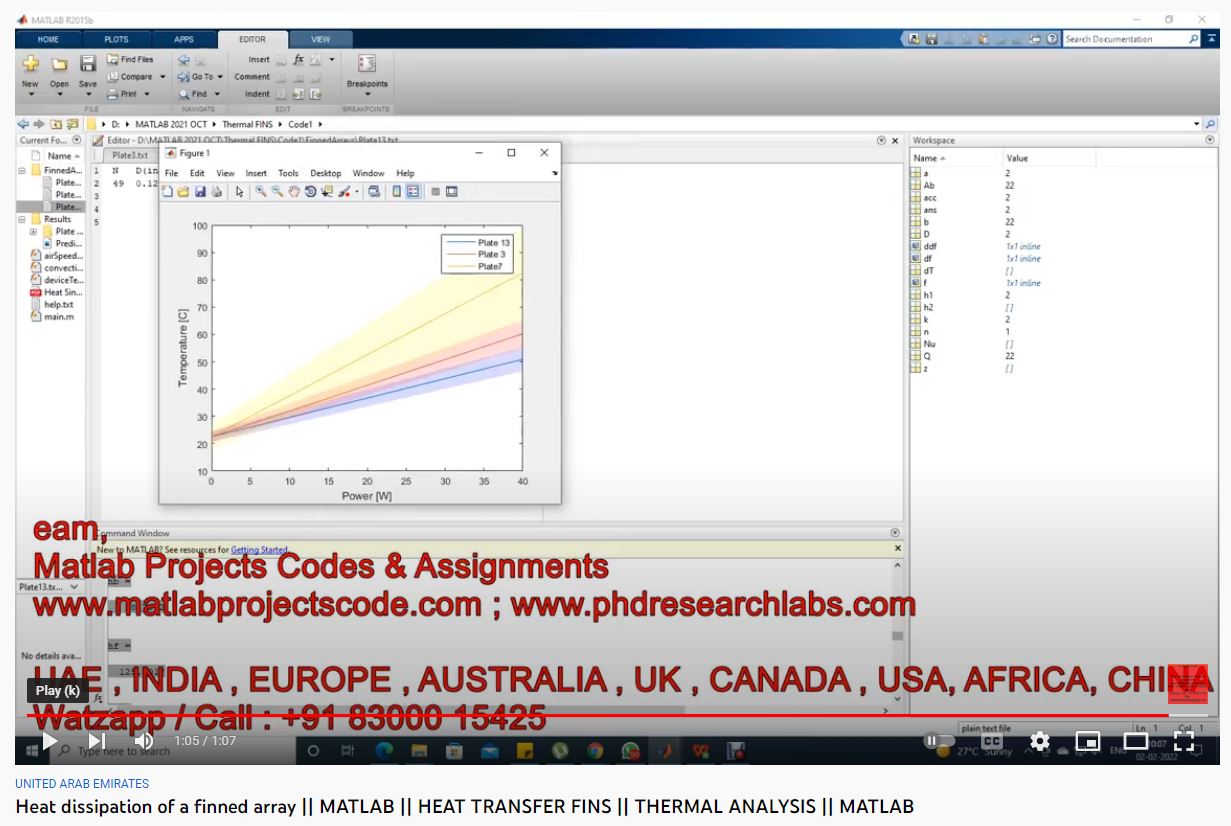Switch to the PLOTS ribbon tab
The width and height of the screenshot is (1231, 826).
click(116, 40)
